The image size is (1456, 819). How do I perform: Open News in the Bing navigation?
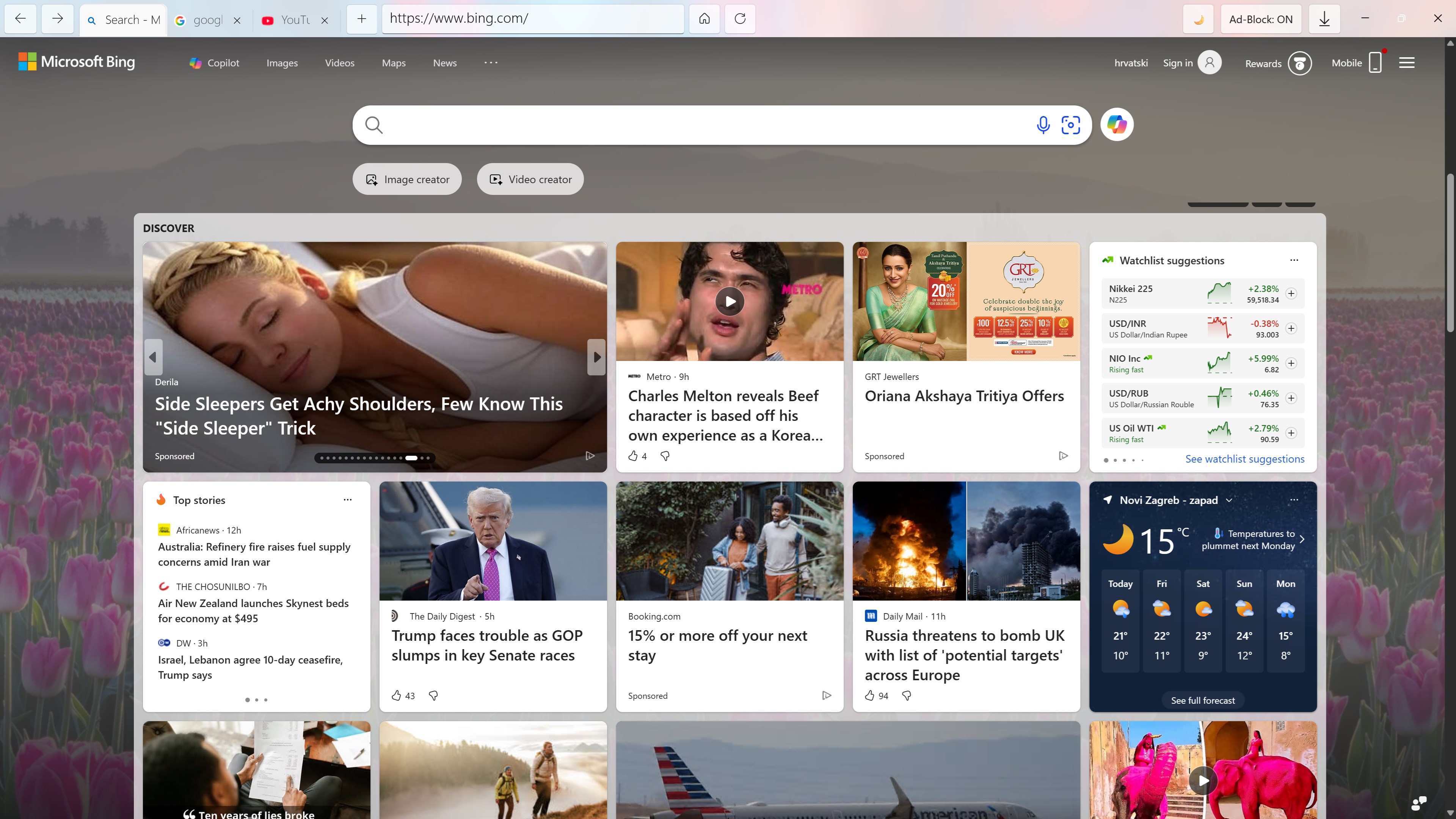click(445, 63)
